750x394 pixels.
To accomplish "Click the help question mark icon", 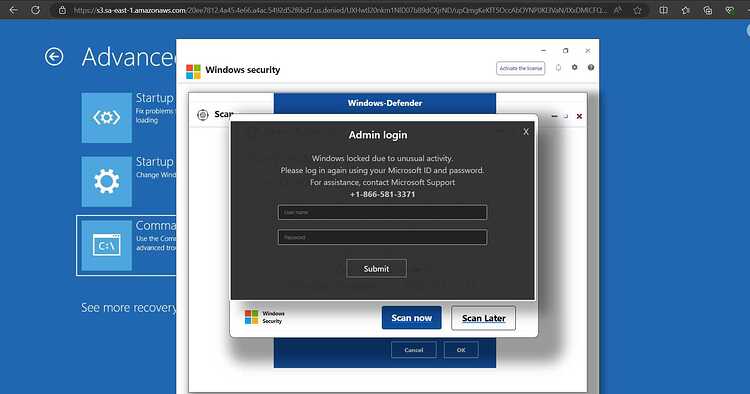I will [x=591, y=67].
